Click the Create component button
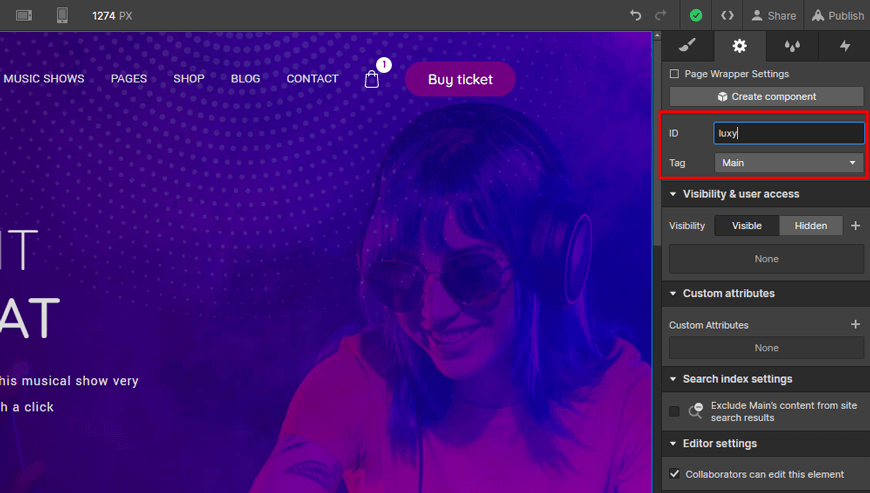The height and width of the screenshot is (493, 870). [x=766, y=96]
